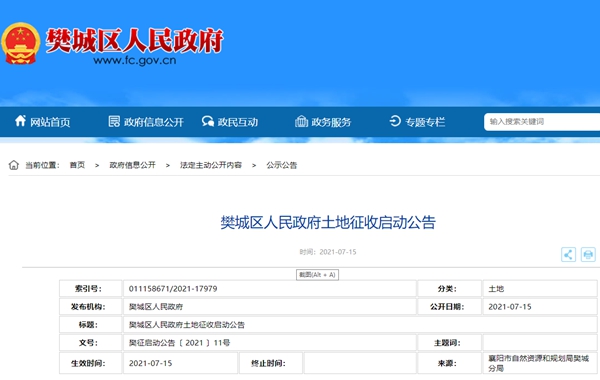Click the document icon beside 政府信息公开
Viewport: 600px width, 380px height.
114,121
